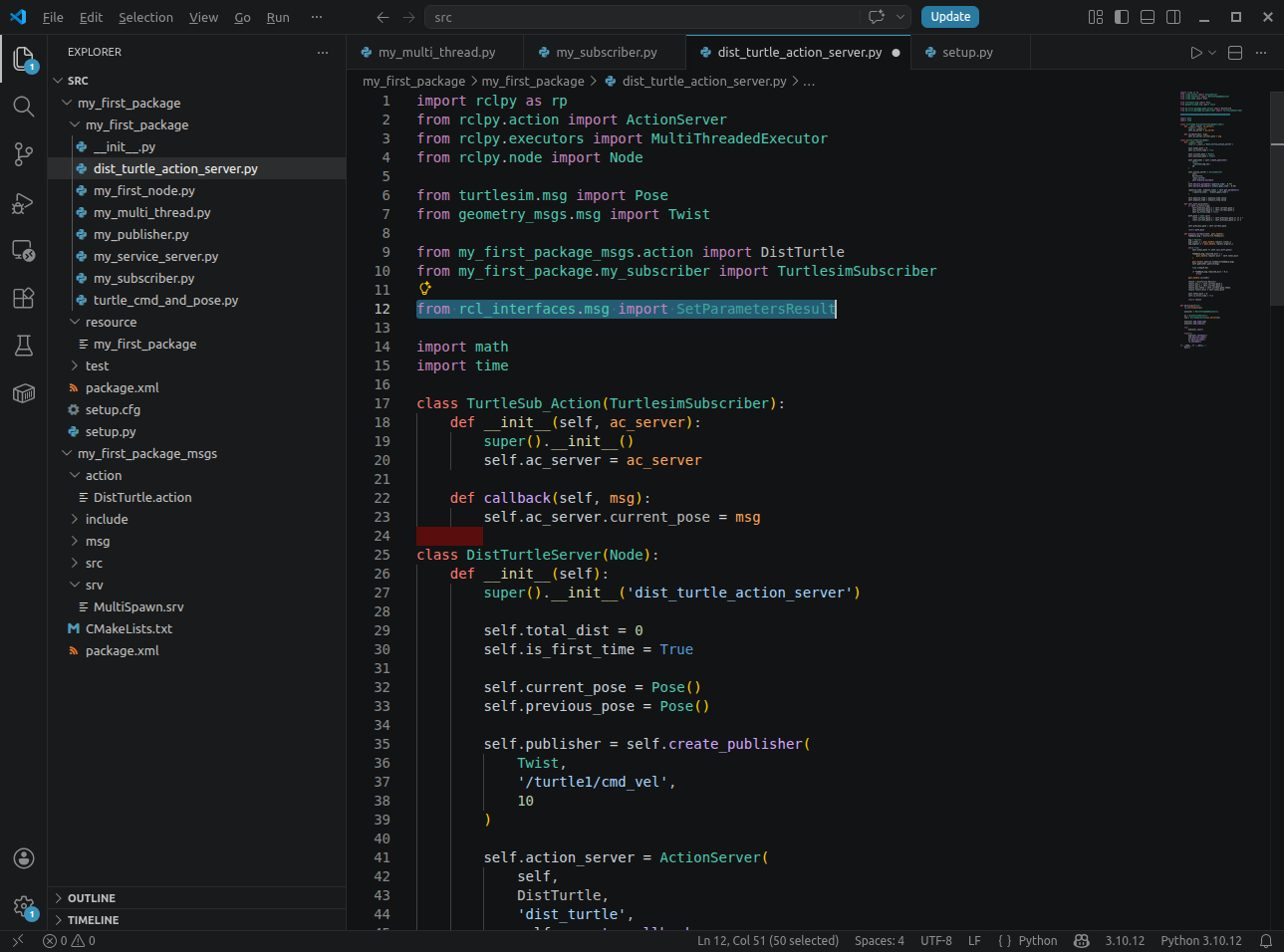Viewport: 1284px width, 952px height.
Task: Open the Containers view icon
Action: point(24,393)
